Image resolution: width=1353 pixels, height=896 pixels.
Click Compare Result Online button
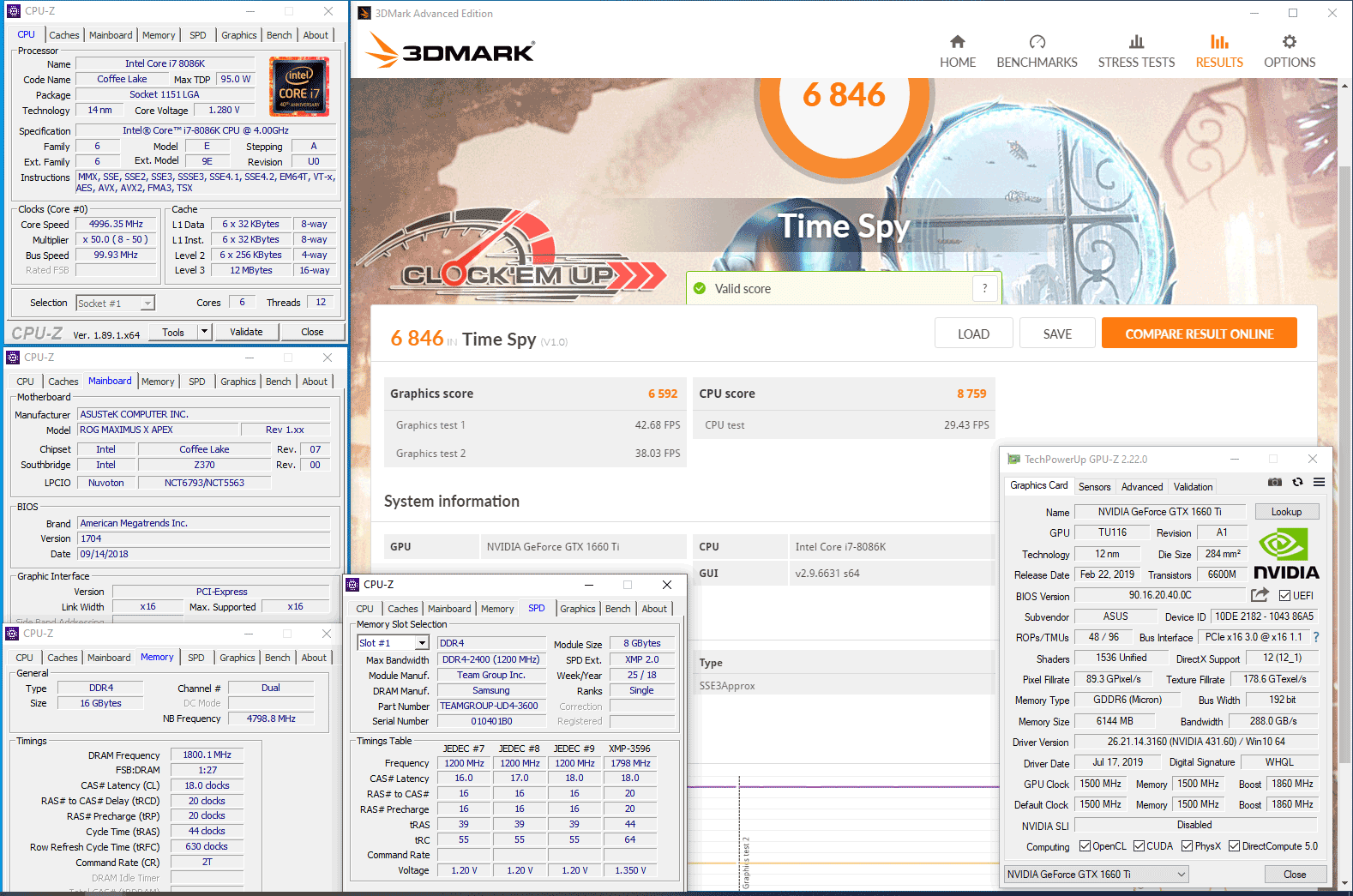1199,334
